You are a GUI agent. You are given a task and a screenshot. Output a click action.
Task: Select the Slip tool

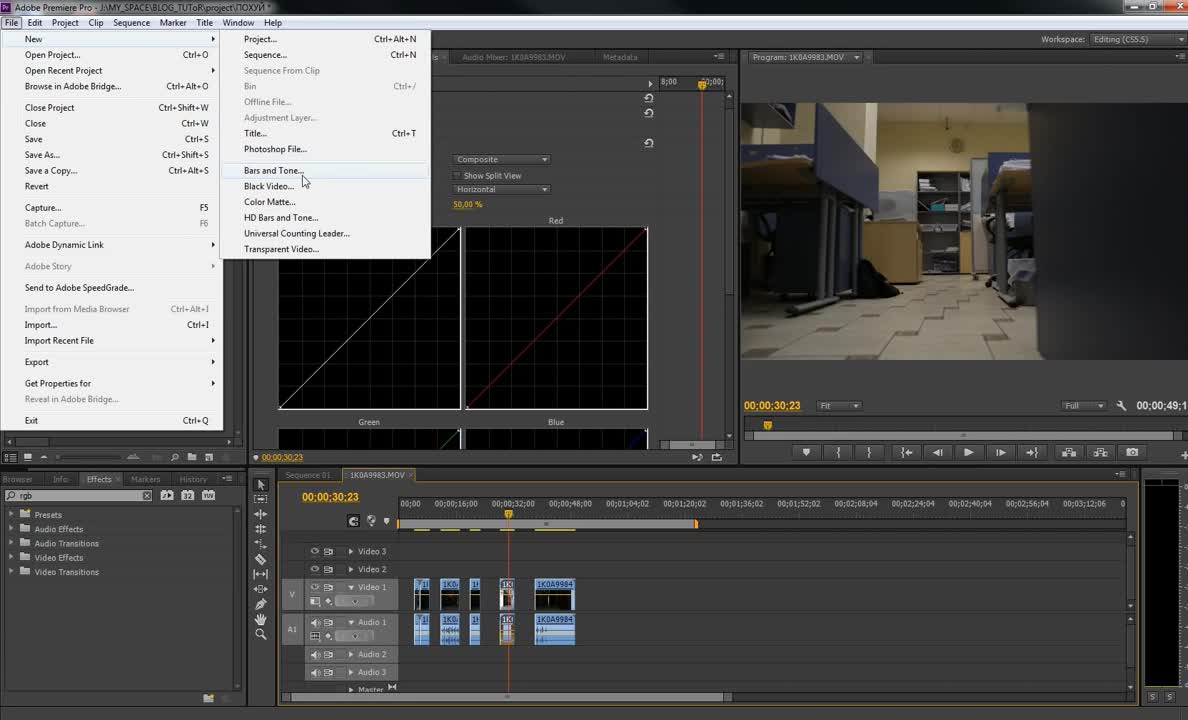(x=261, y=574)
